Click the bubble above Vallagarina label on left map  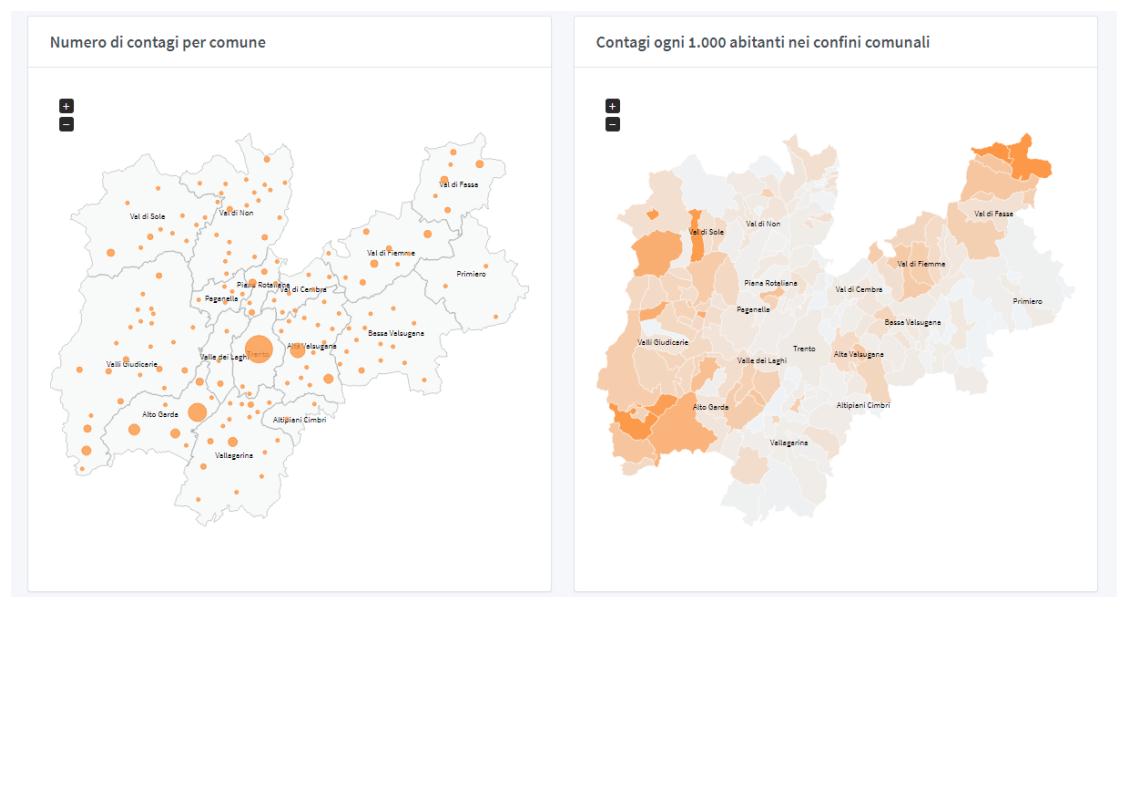pos(233,442)
